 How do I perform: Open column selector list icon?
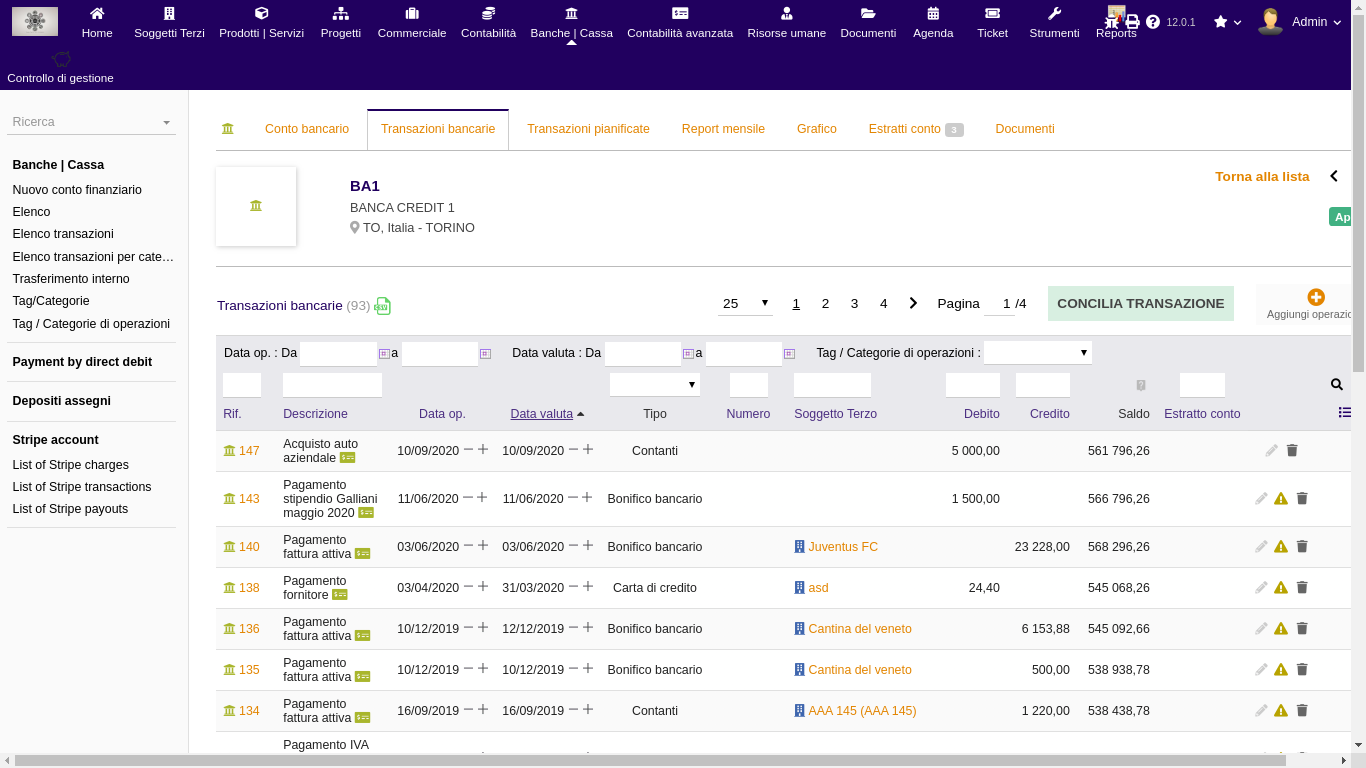tap(1345, 412)
